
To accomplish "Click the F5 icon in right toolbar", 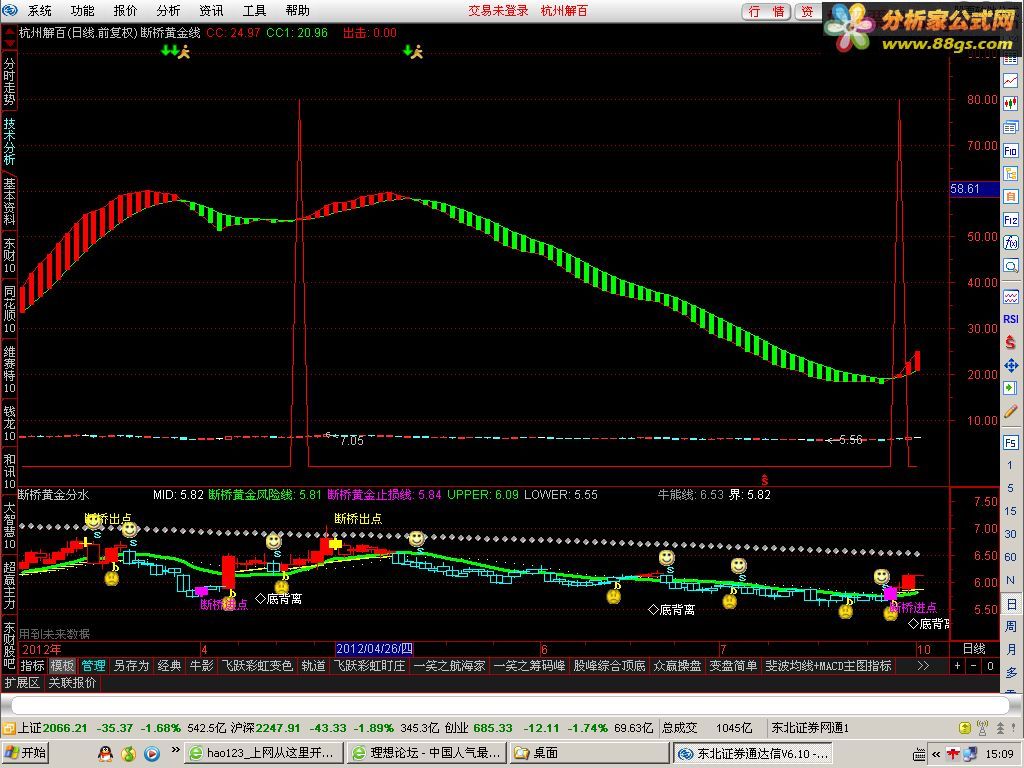I will (x=1010, y=442).
